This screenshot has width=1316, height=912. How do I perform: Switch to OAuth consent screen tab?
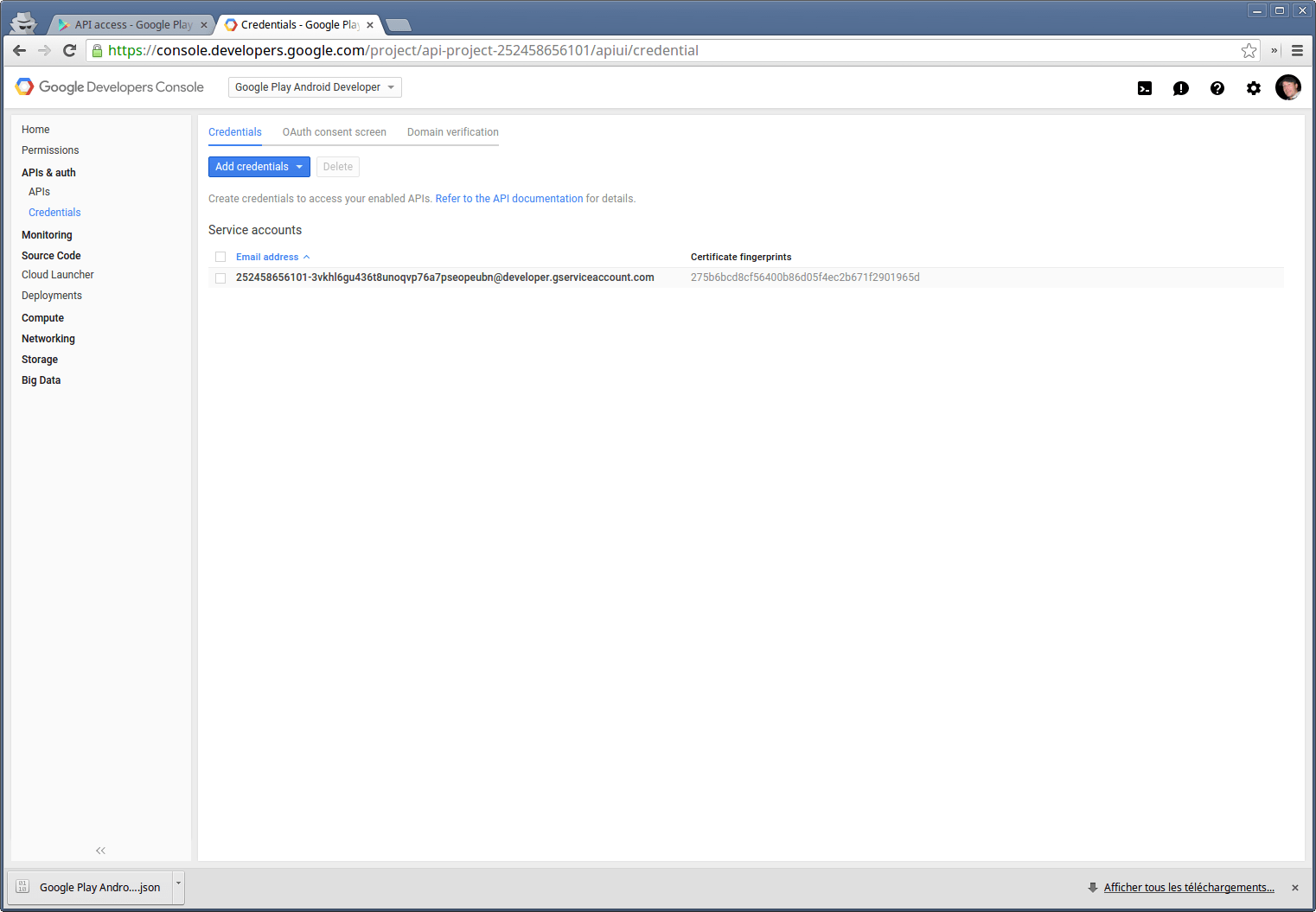click(334, 132)
